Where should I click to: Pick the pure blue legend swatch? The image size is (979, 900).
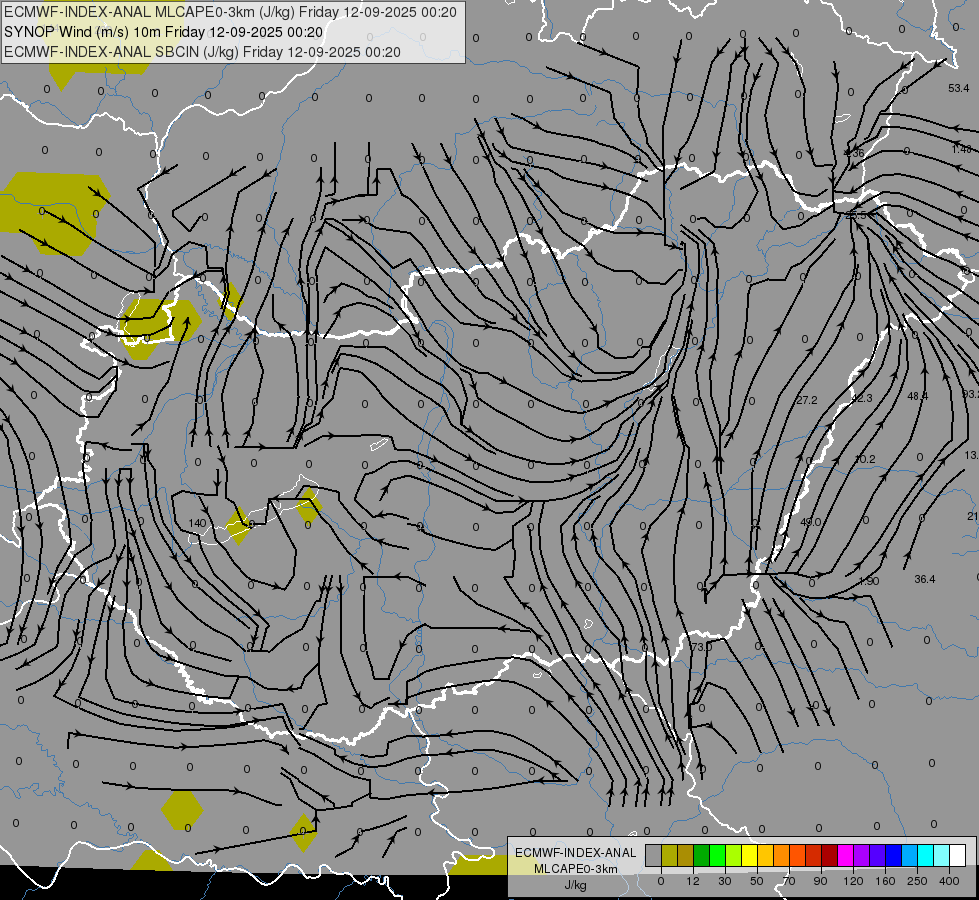click(x=893, y=855)
